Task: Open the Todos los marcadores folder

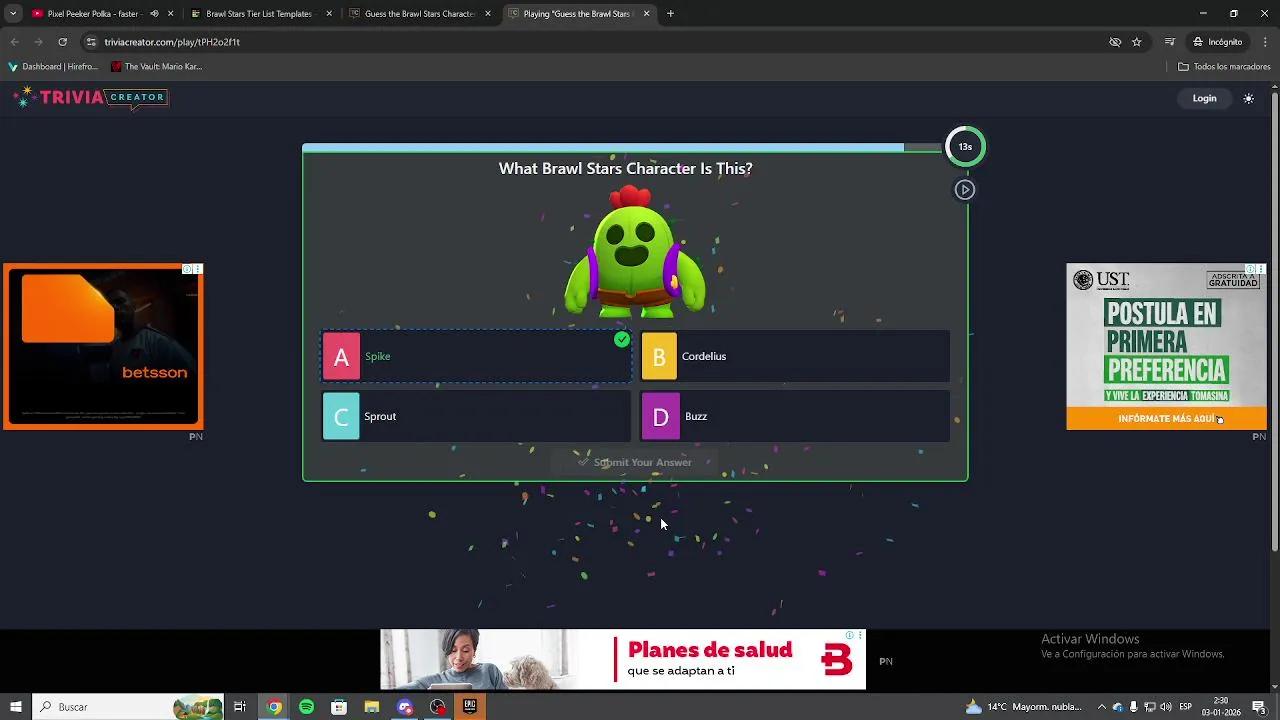Action: [1224, 67]
